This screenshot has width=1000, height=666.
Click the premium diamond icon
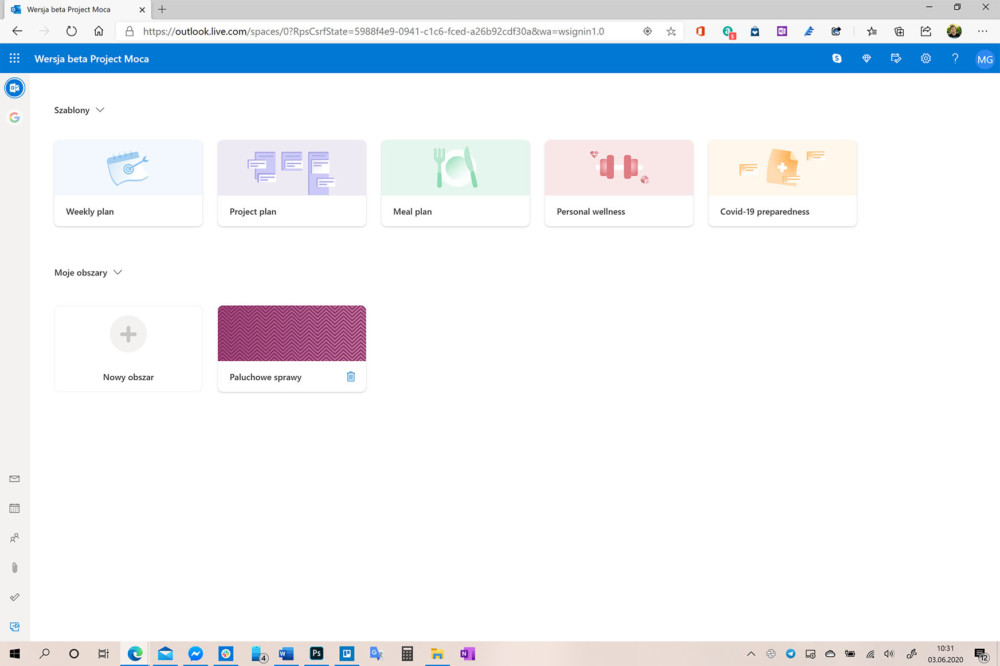pyautogui.click(x=866, y=58)
